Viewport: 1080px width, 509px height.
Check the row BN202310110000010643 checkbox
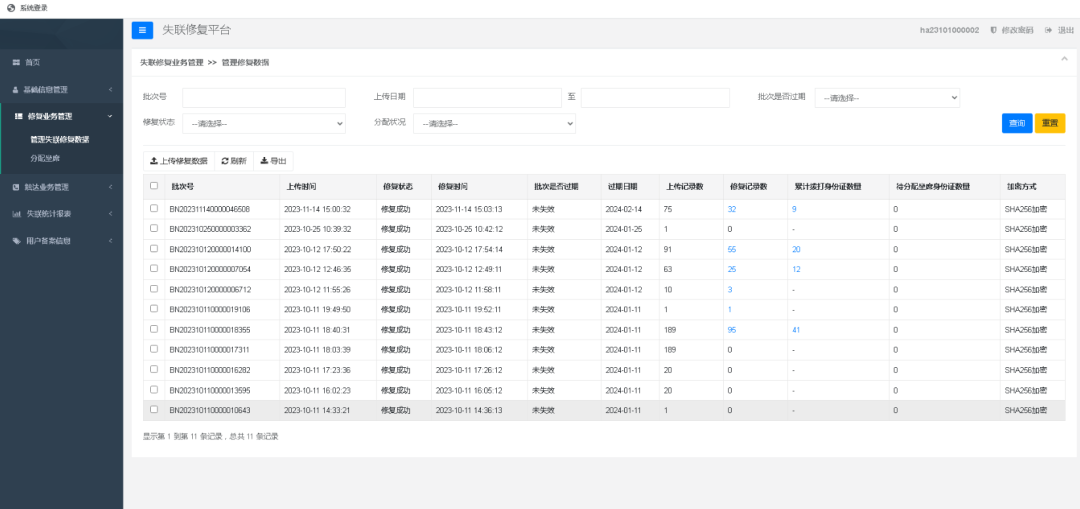(154, 409)
